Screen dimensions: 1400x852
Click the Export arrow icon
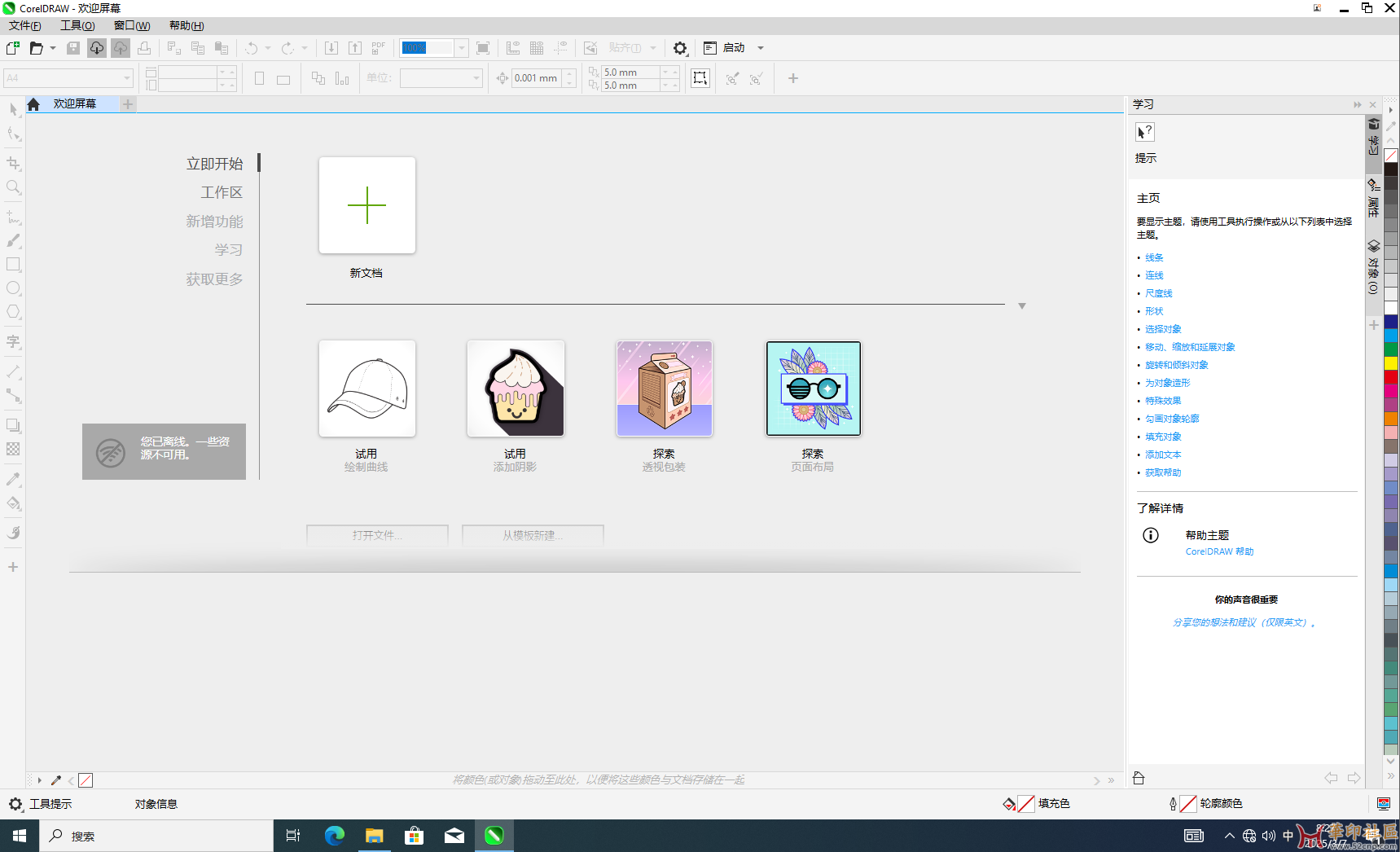(355, 48)
